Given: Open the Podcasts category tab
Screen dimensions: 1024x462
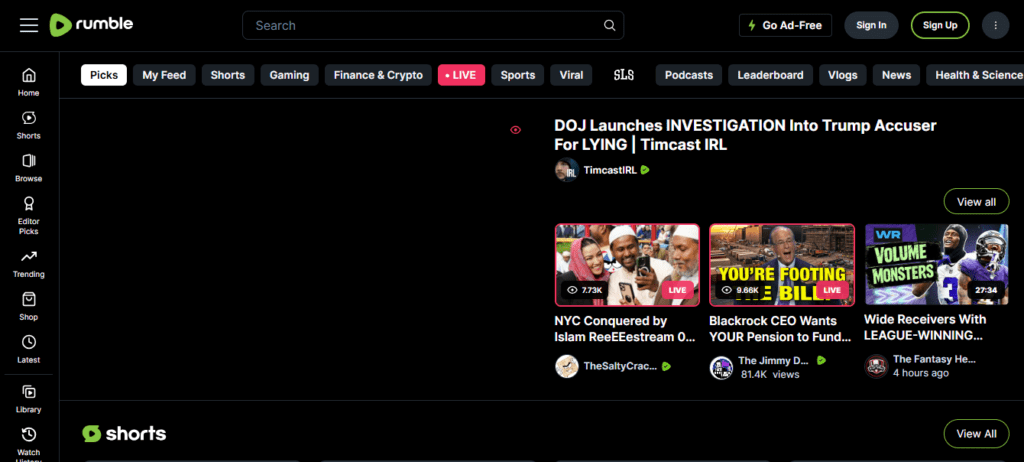Looking at the screenshot, I should pos(688,74).
